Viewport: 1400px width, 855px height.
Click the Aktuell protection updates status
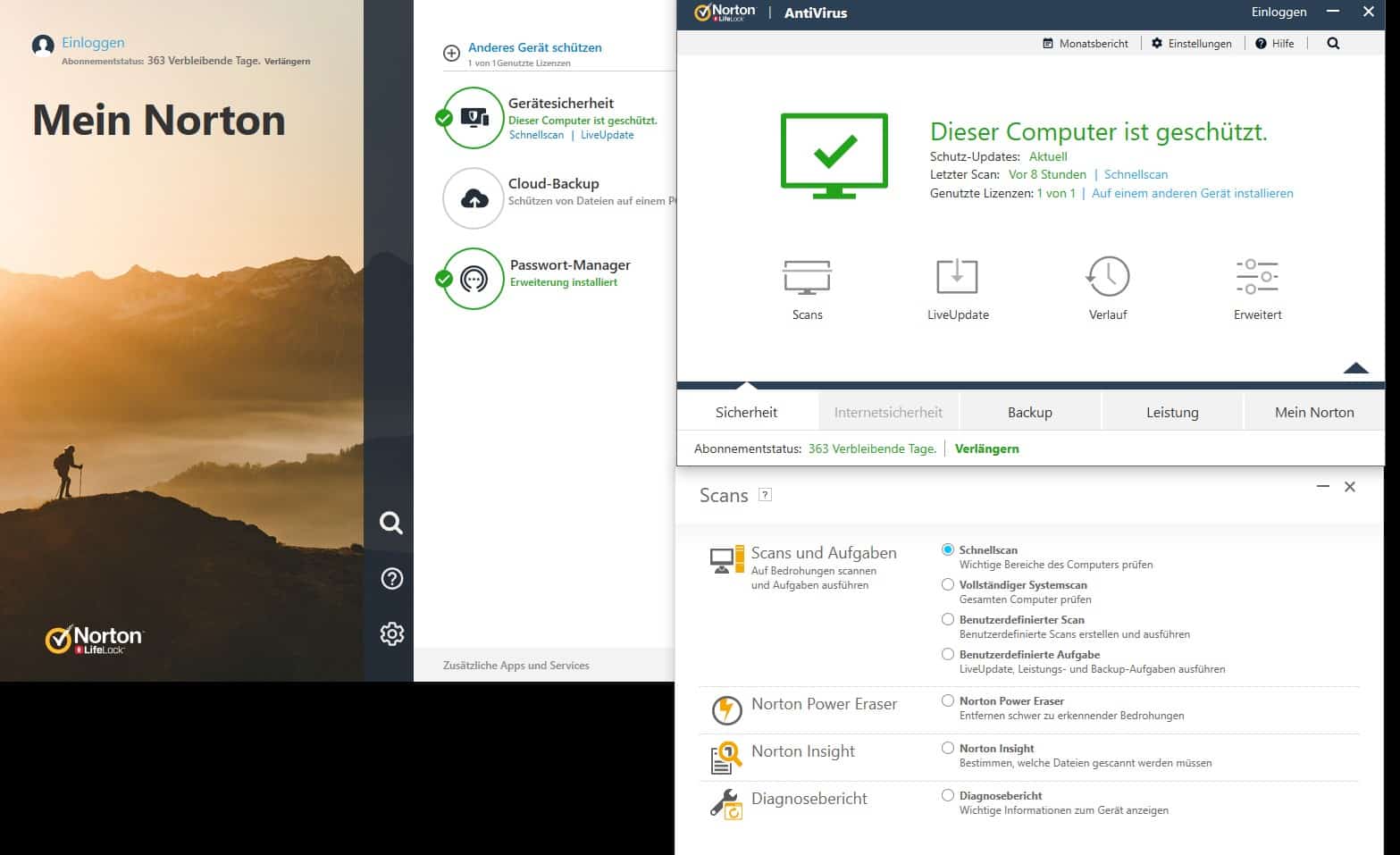pyautogui.click(x=1048, y=156)
